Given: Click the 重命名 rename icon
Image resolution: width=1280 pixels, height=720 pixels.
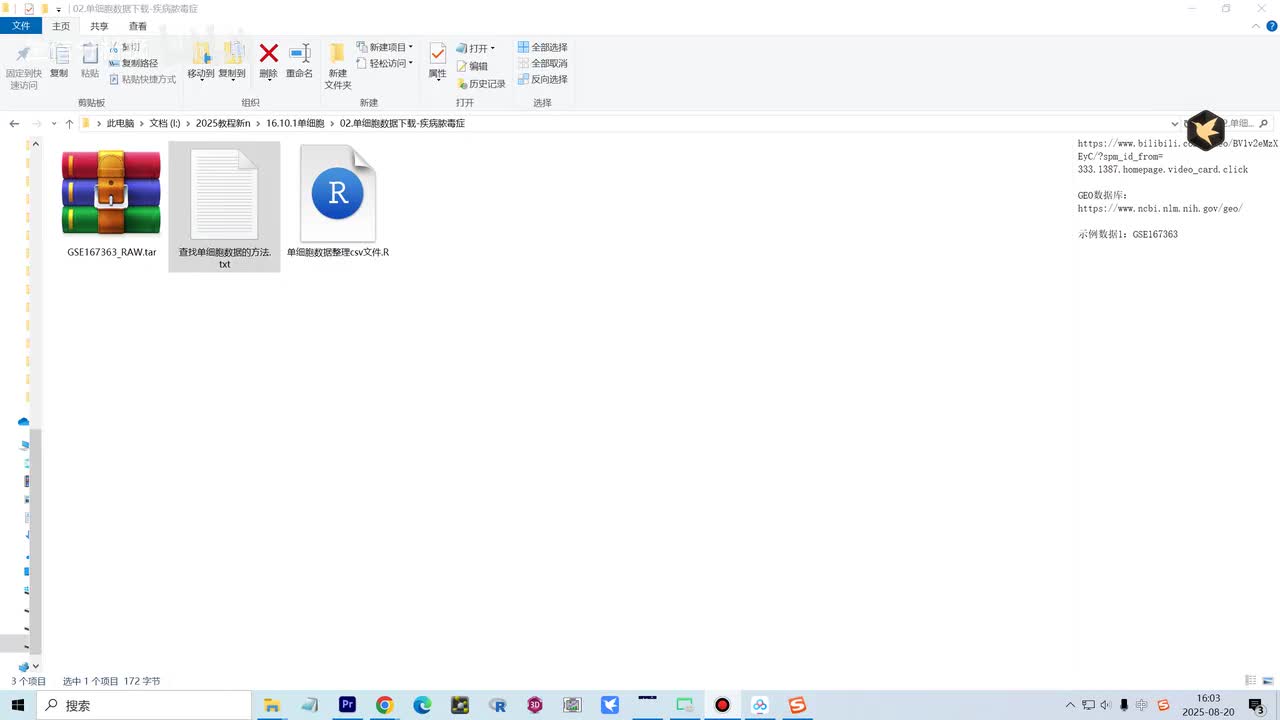Looking at the screenshot, I should (300, 53).
